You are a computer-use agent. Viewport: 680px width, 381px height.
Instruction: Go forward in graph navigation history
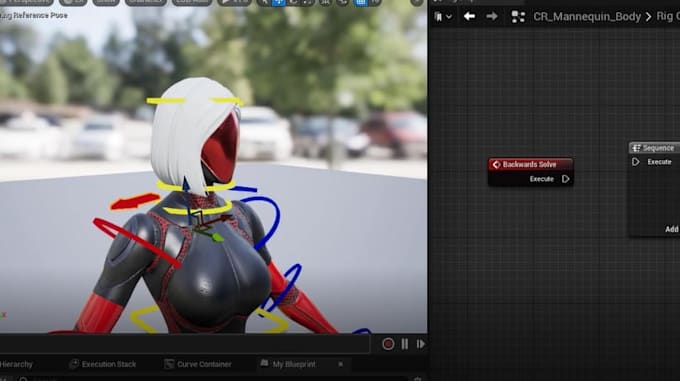pyautogui.click(x=492, y=16)
